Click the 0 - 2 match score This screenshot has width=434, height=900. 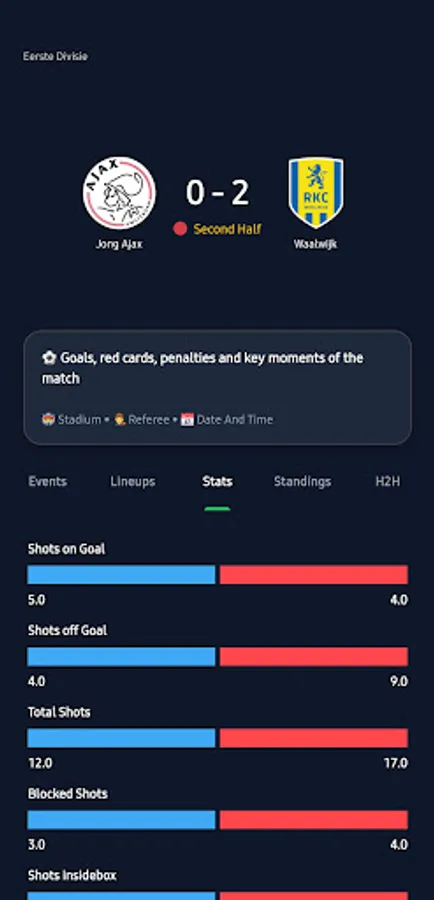tap(218, 192)
